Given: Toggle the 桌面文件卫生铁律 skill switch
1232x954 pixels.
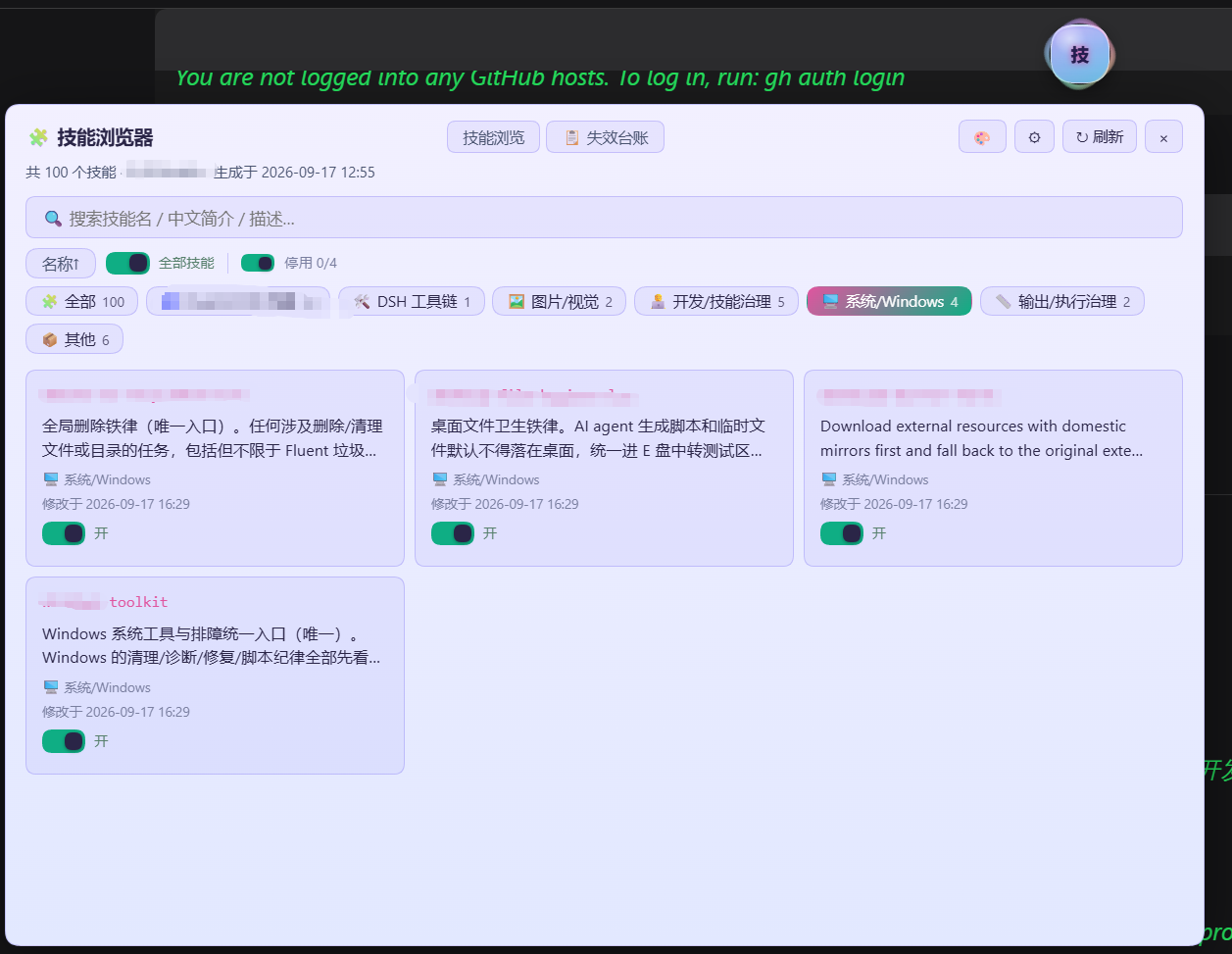Looking at the screenshot, I should (453, 533).
